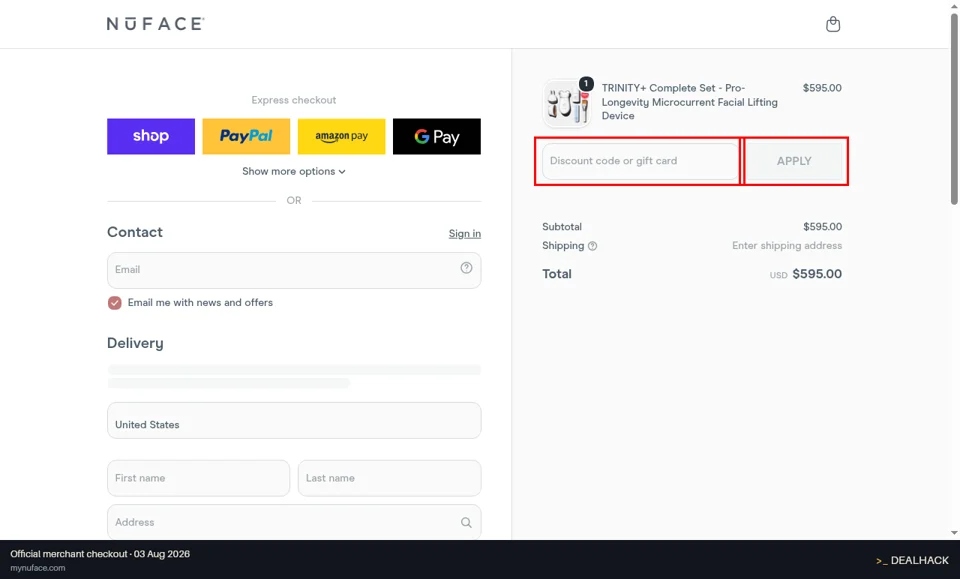Image resolution: width=960 pixels, height=579 pixels.
Task: Click the TRINITY+ product thumbnail
Action: click(566, 103)
